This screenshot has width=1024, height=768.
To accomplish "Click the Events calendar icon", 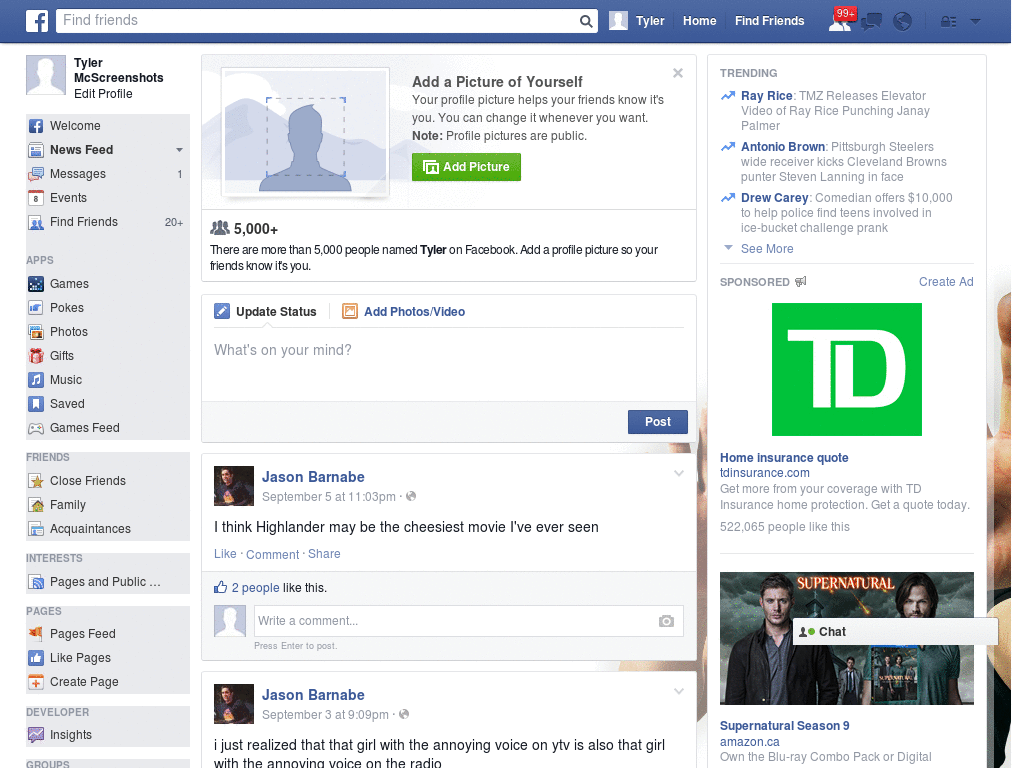I will (x=36, y=198).
